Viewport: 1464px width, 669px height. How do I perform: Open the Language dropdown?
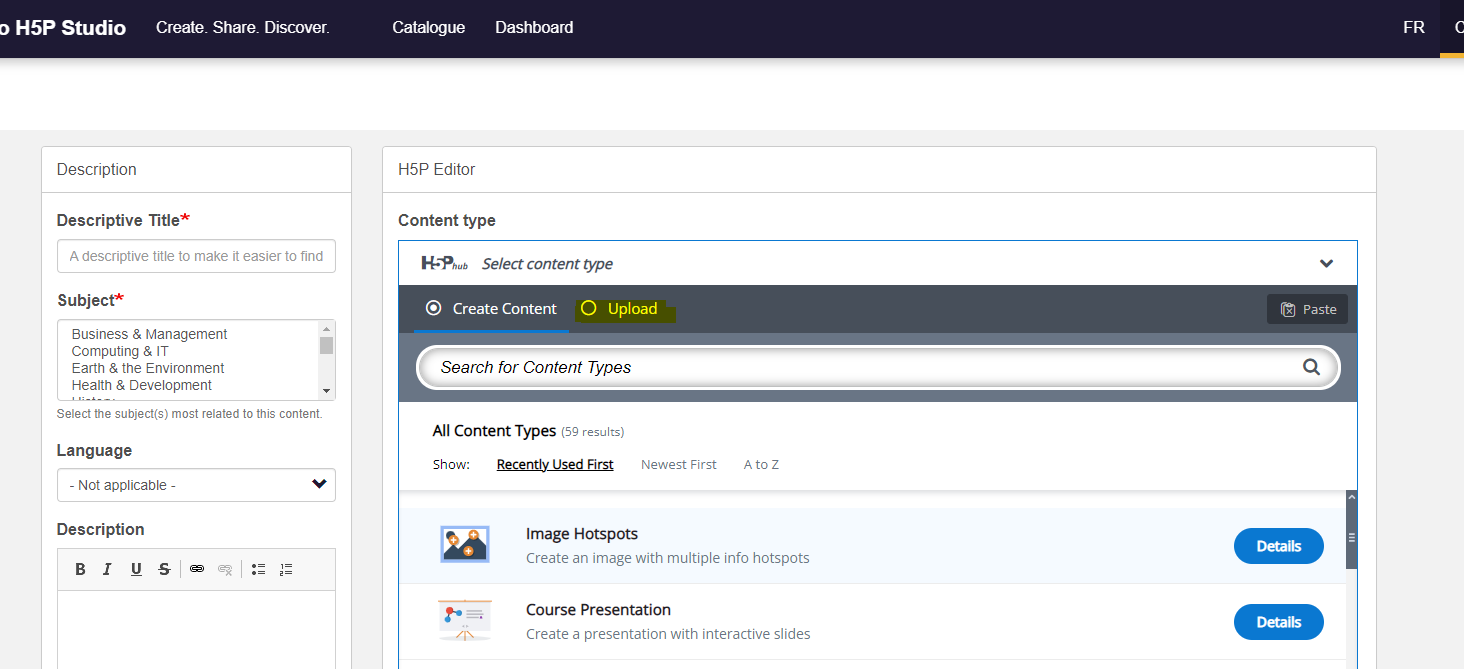(196, 485)
